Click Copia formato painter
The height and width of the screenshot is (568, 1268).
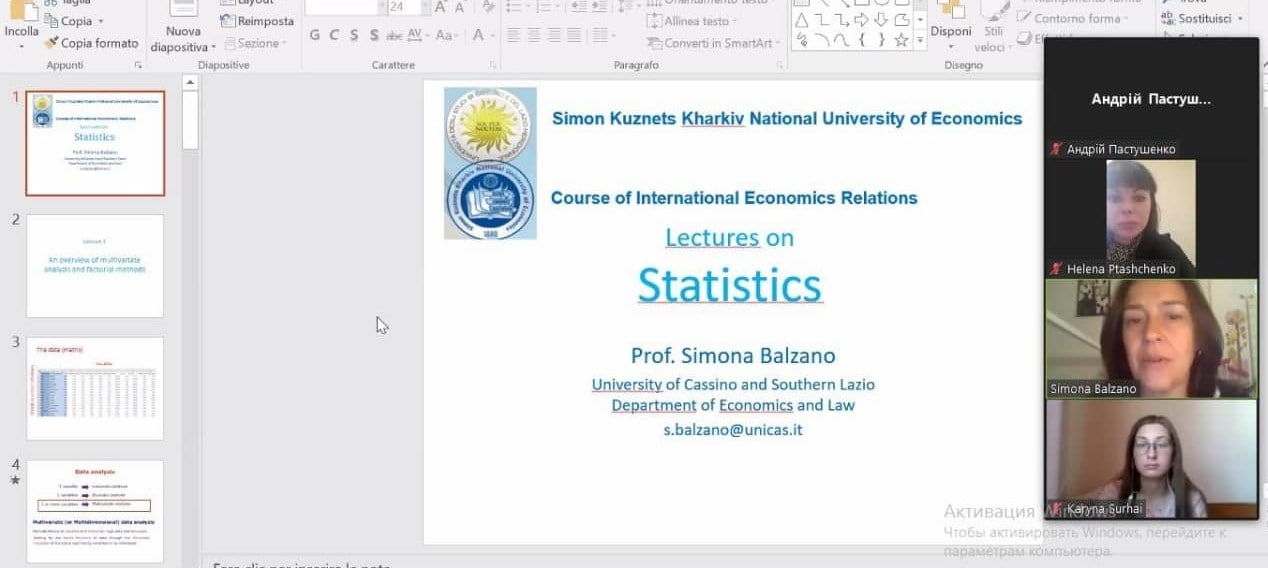(x=91, y=43)
